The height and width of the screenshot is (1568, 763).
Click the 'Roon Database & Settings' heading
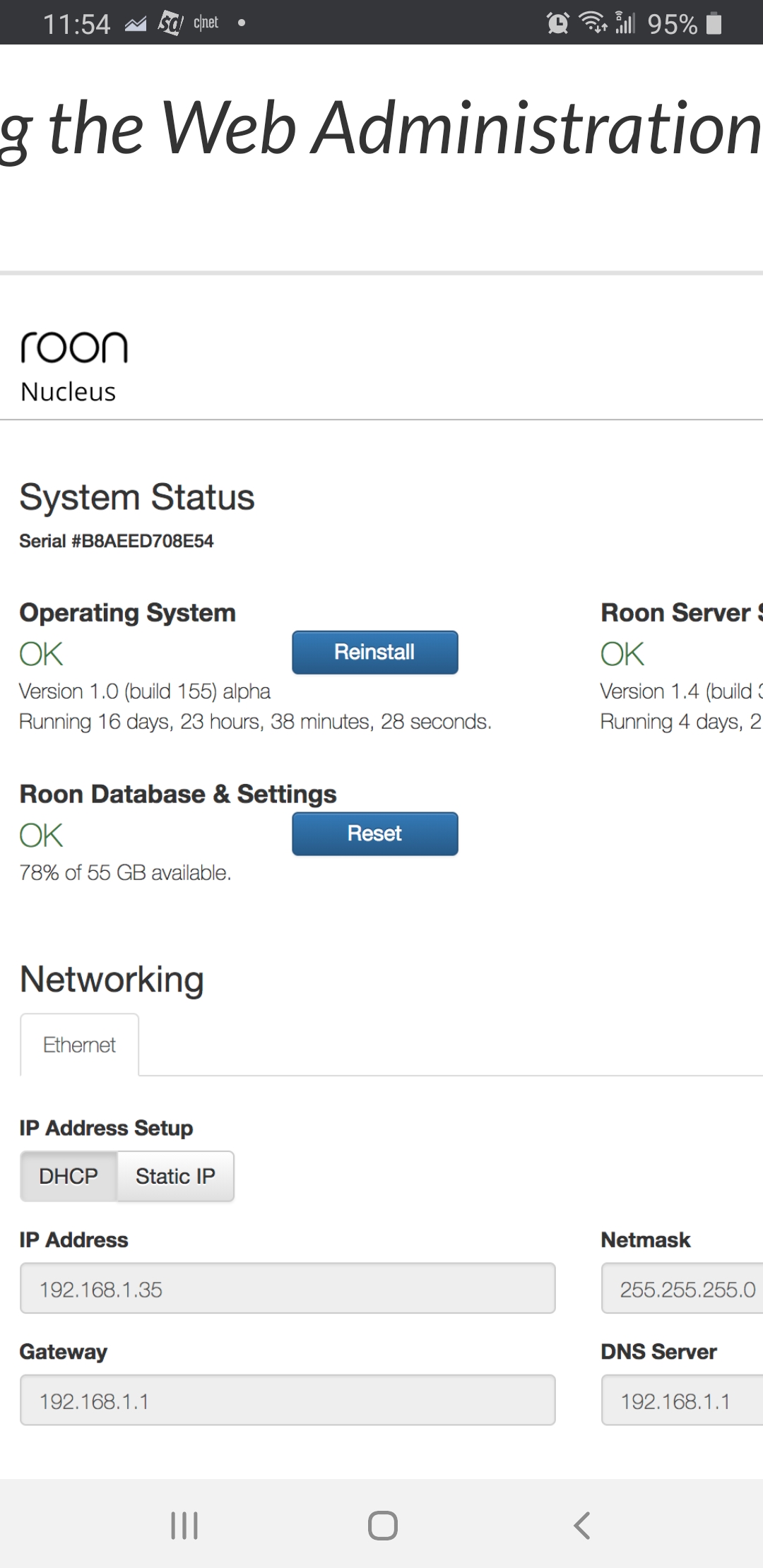pyautogui.click(x=178, y=794)
